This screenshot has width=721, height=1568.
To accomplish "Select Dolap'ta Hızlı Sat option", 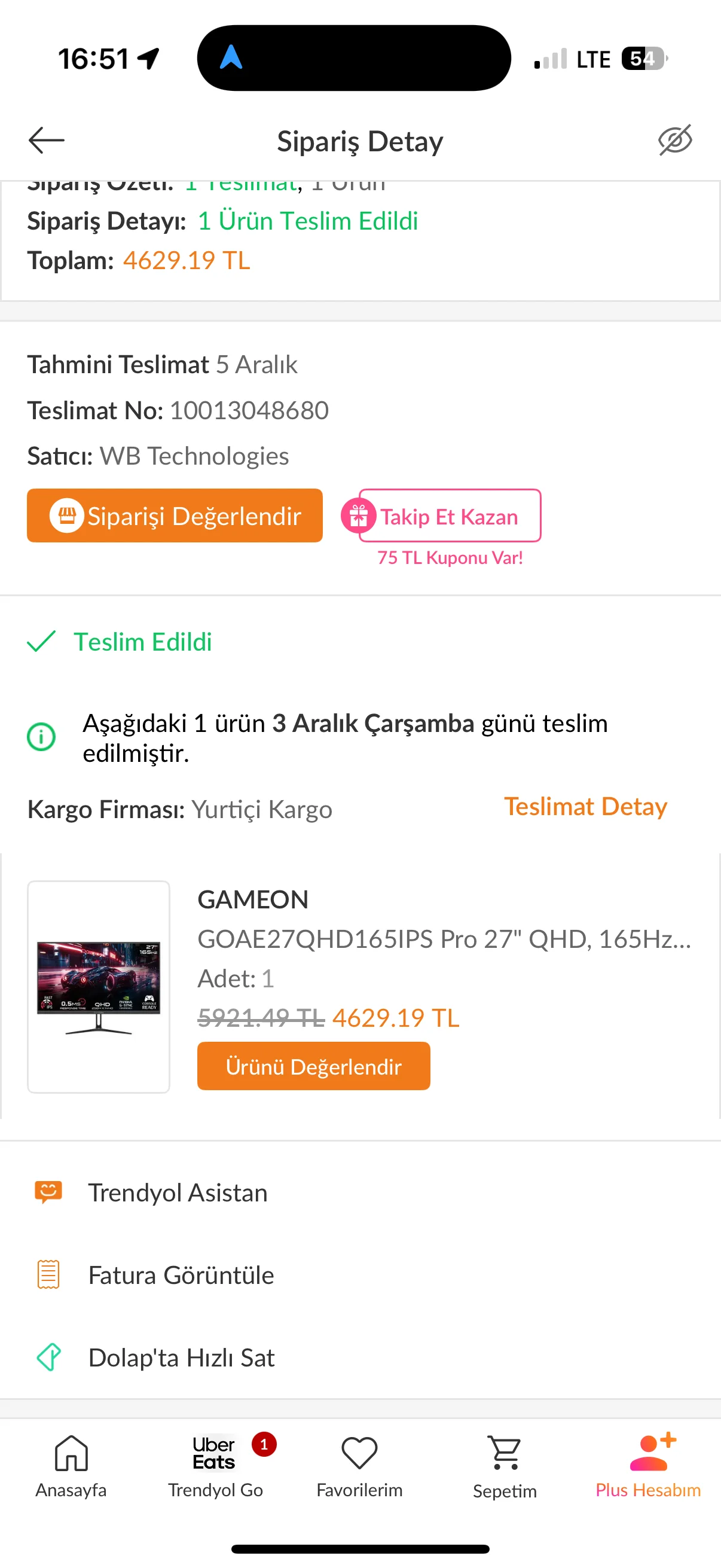I will (x=181, y=1357).
